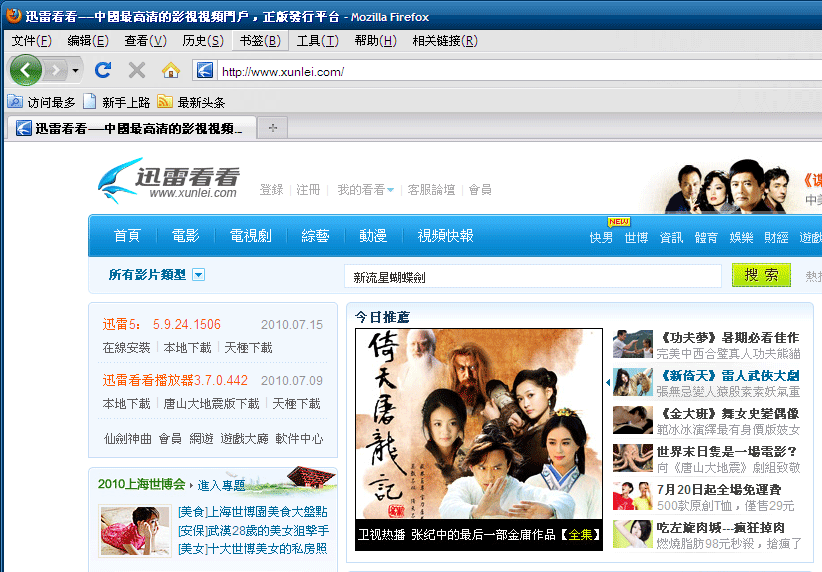This screenshot has width=822, height=572.
Task: Open the 最新头条 RSS feed bookmark
Action: pos(192,102)
